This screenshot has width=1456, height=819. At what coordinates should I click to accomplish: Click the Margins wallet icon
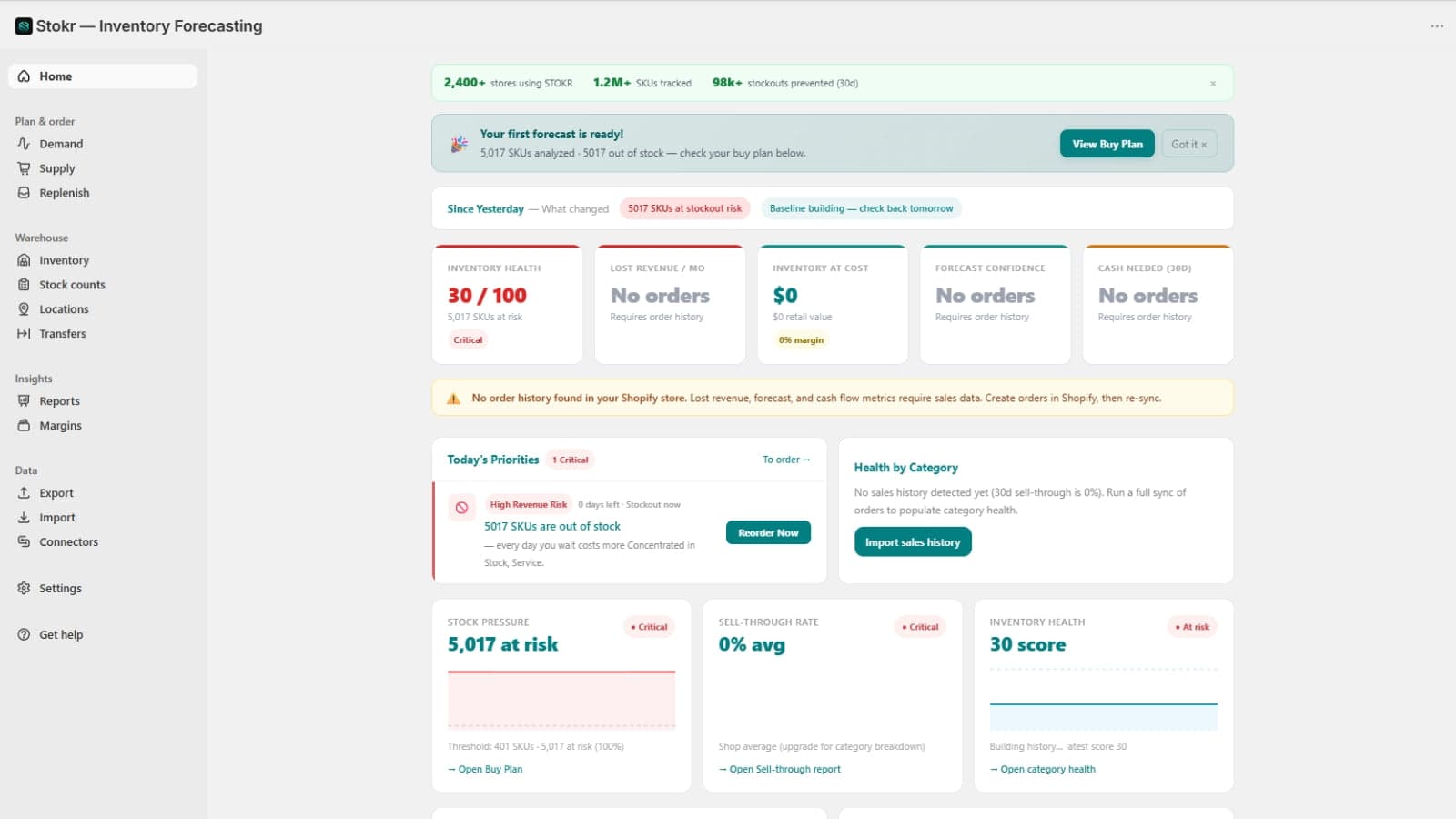[24, 426]
